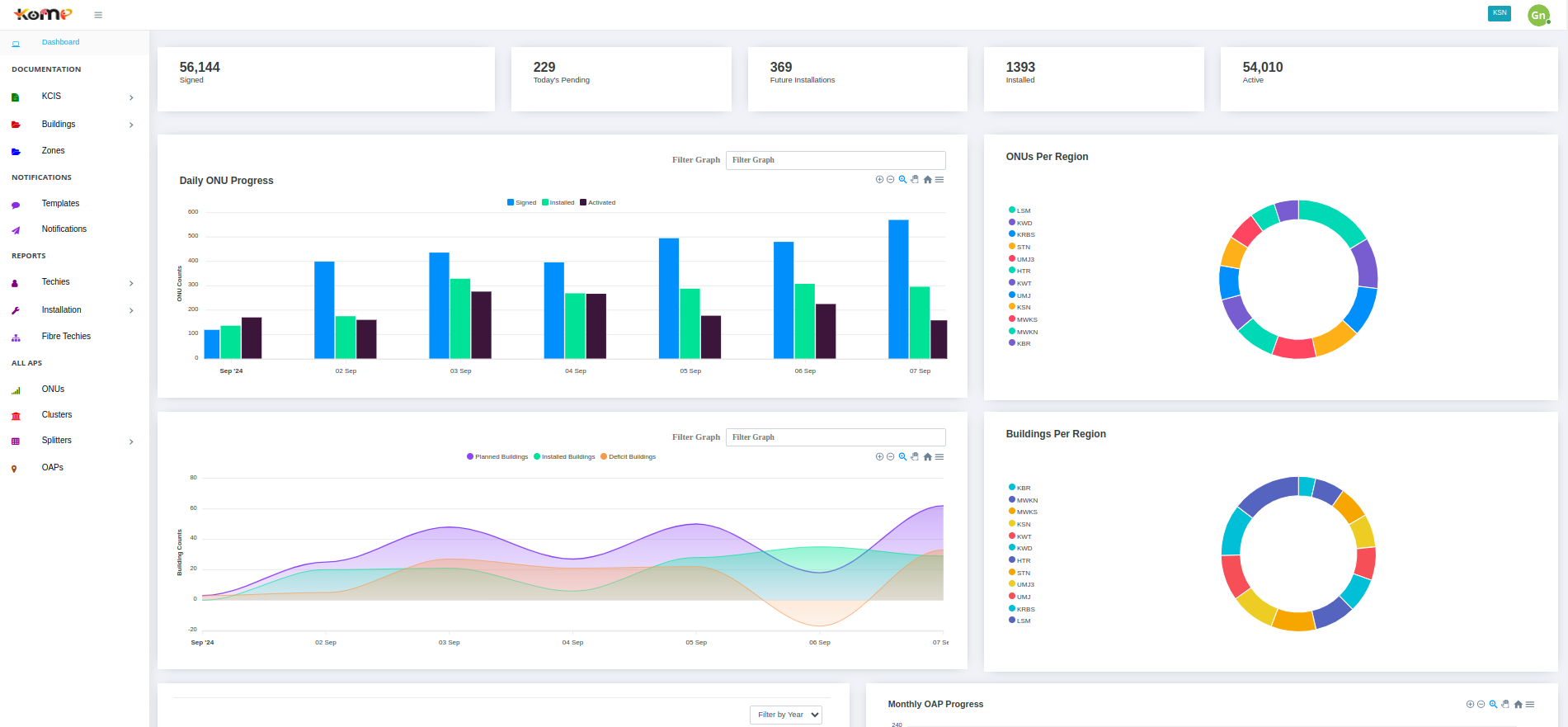This screenshot has width=1568, height=727.
Task: Open the Monthly OAP Progress chart menu icon
Action: coord(1530,704)
